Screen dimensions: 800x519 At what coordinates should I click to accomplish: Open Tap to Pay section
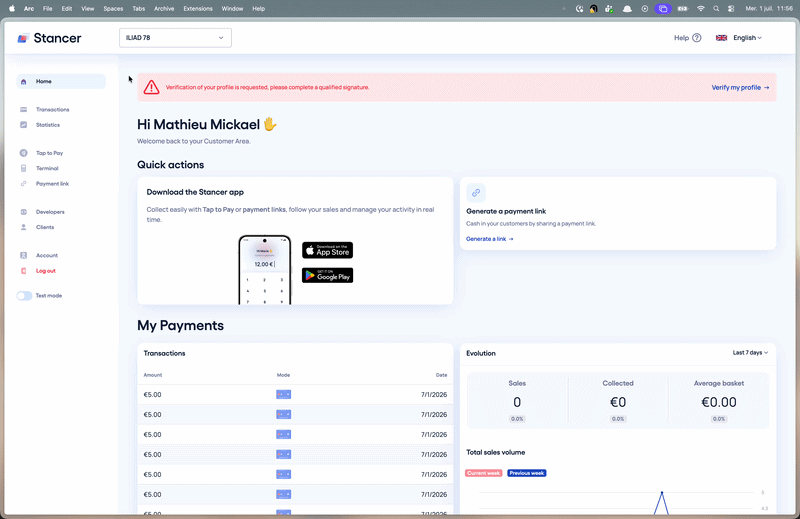[x=49, y=153]
